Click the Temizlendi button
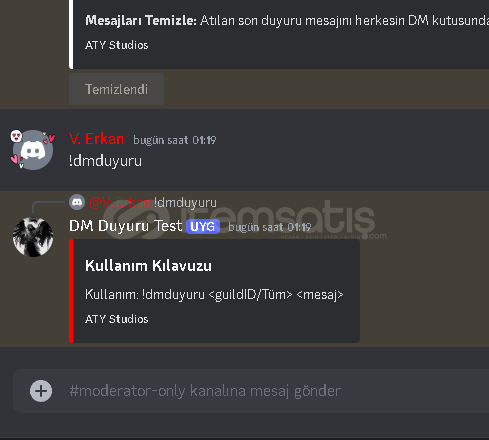Viewport: 489px width, 440px height. pyautogui.click(x=116, y=89)
